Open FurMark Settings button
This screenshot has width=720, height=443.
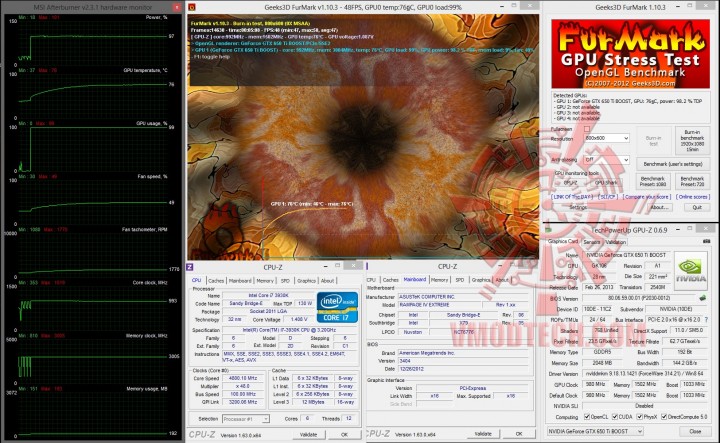click(x=578, y=207)
